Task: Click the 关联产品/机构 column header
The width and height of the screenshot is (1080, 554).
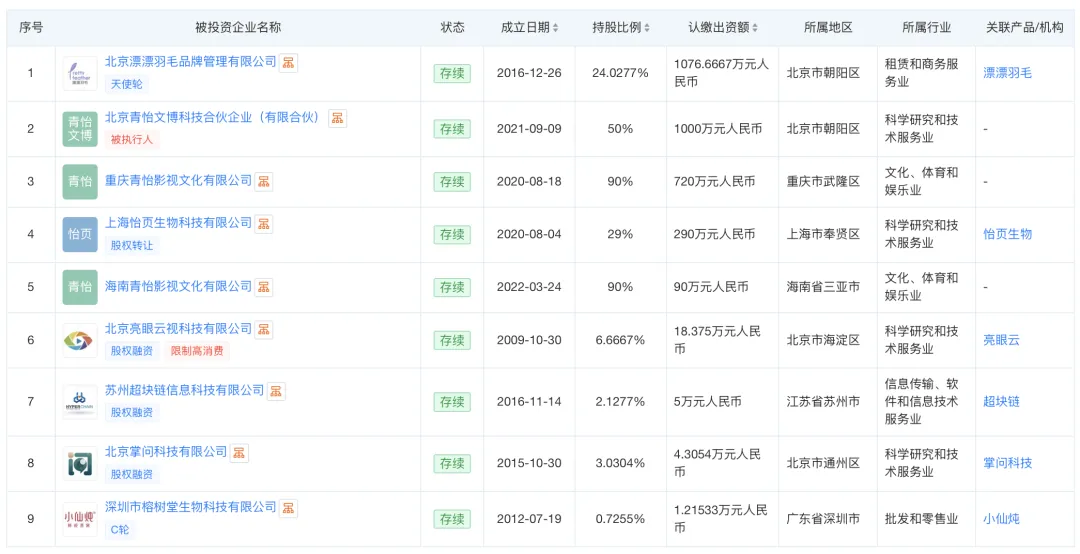Action: (1024, 28)
